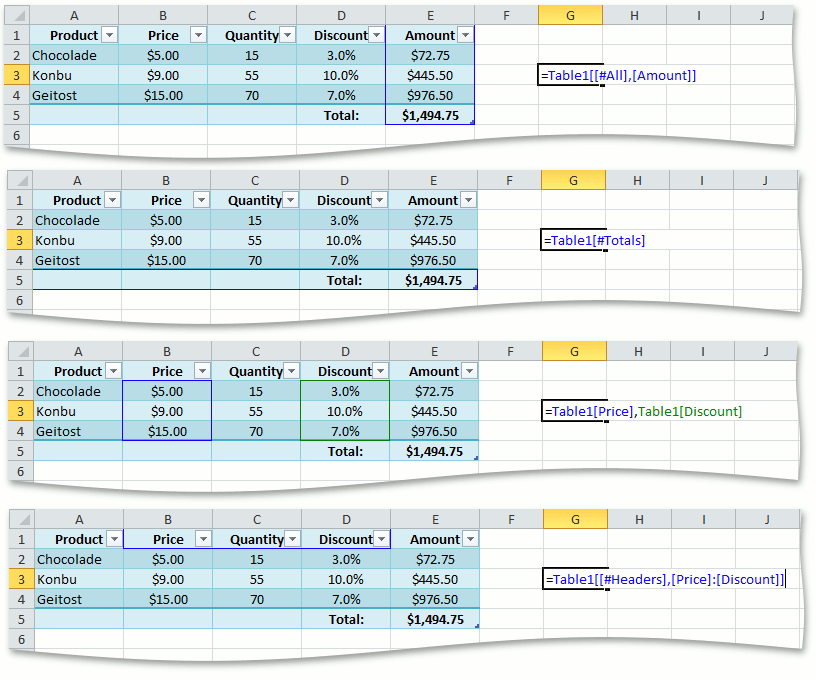Open Price filter dropdown in the #All formula sheet
Image resolution: width=816 pixels, height=680 pixels.
point(198,35)
